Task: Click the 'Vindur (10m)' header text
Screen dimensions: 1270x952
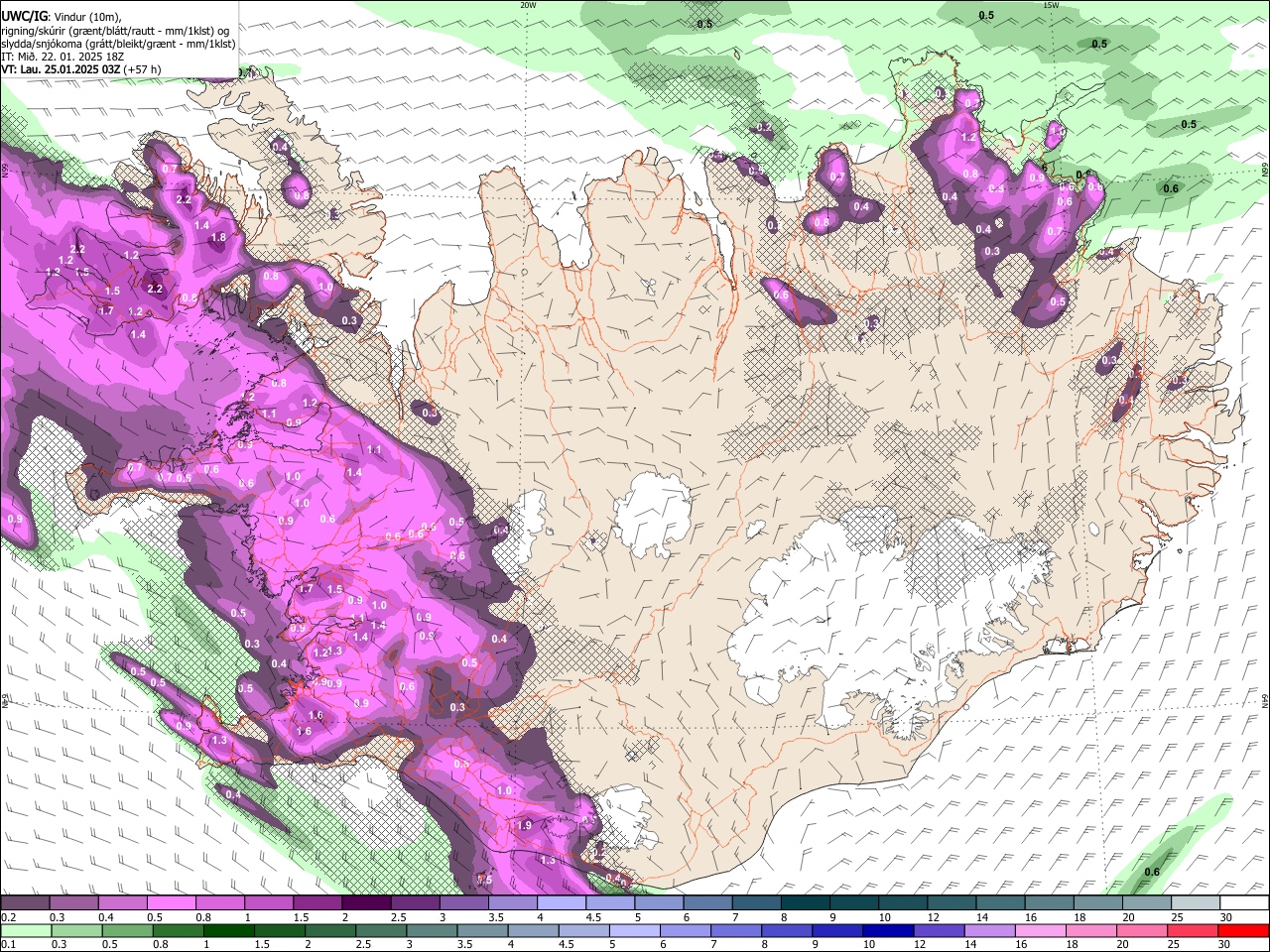Action: click(88, 17)
